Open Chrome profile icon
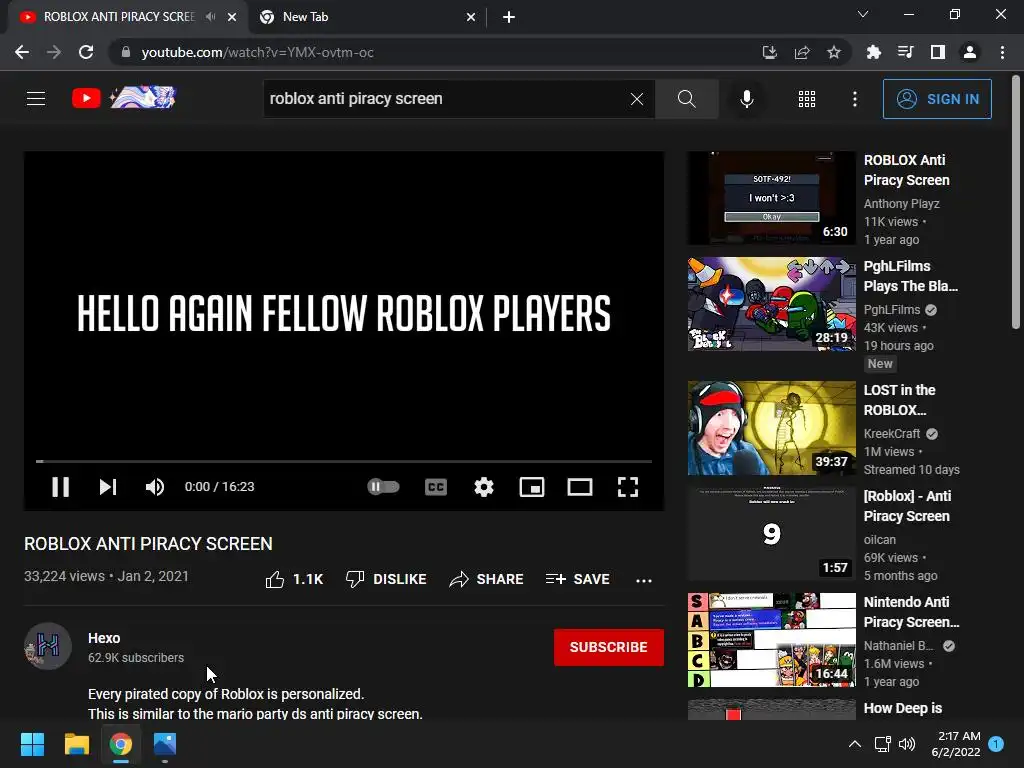1024x768 pixels. 970,52
